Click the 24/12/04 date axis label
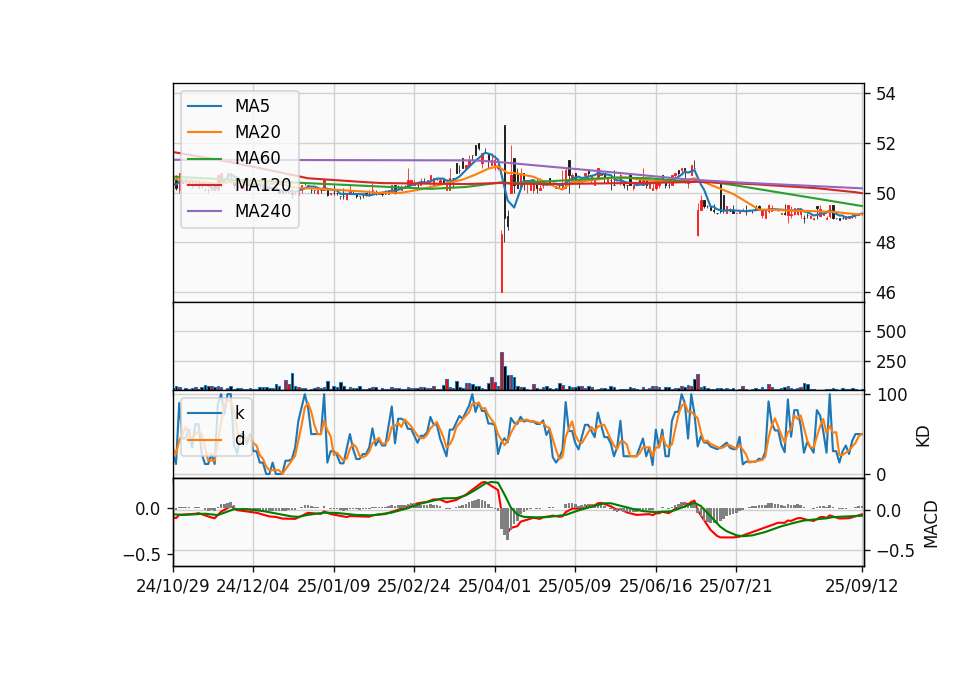960x690 pixels. pos(253,586)
